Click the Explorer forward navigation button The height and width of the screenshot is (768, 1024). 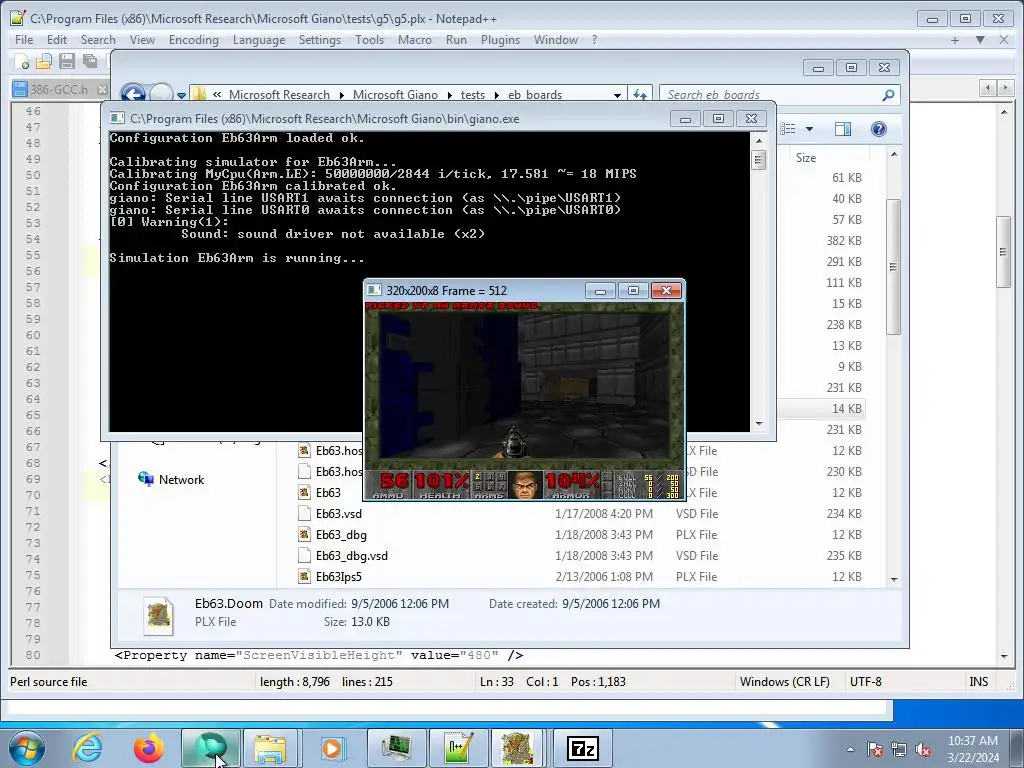pyautogui.click(x=161, y=94)
